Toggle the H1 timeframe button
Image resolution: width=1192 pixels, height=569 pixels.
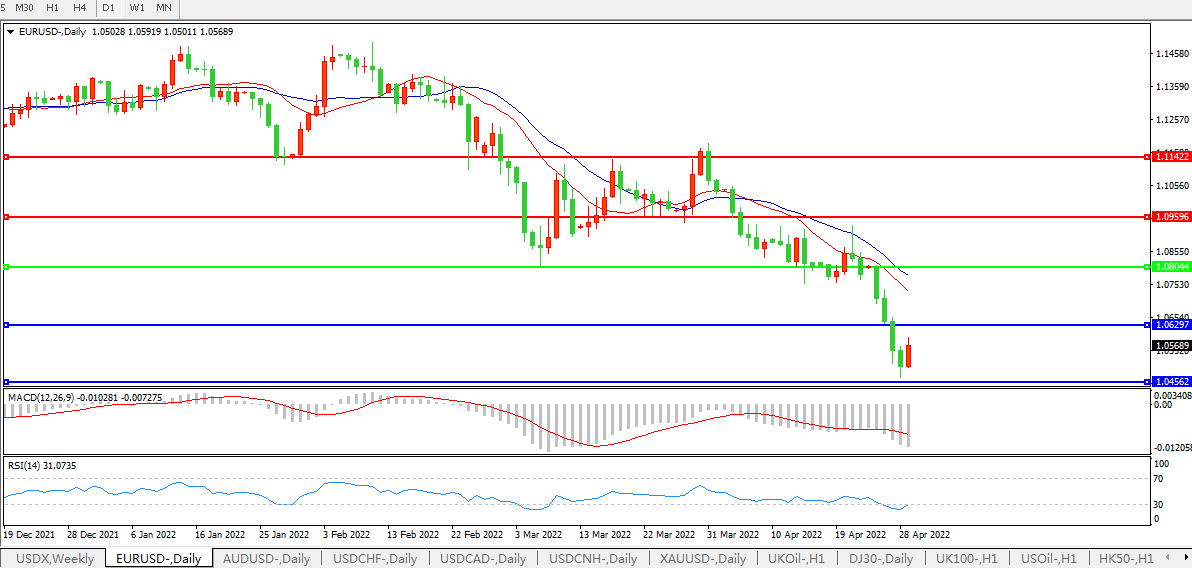(53, 8)
